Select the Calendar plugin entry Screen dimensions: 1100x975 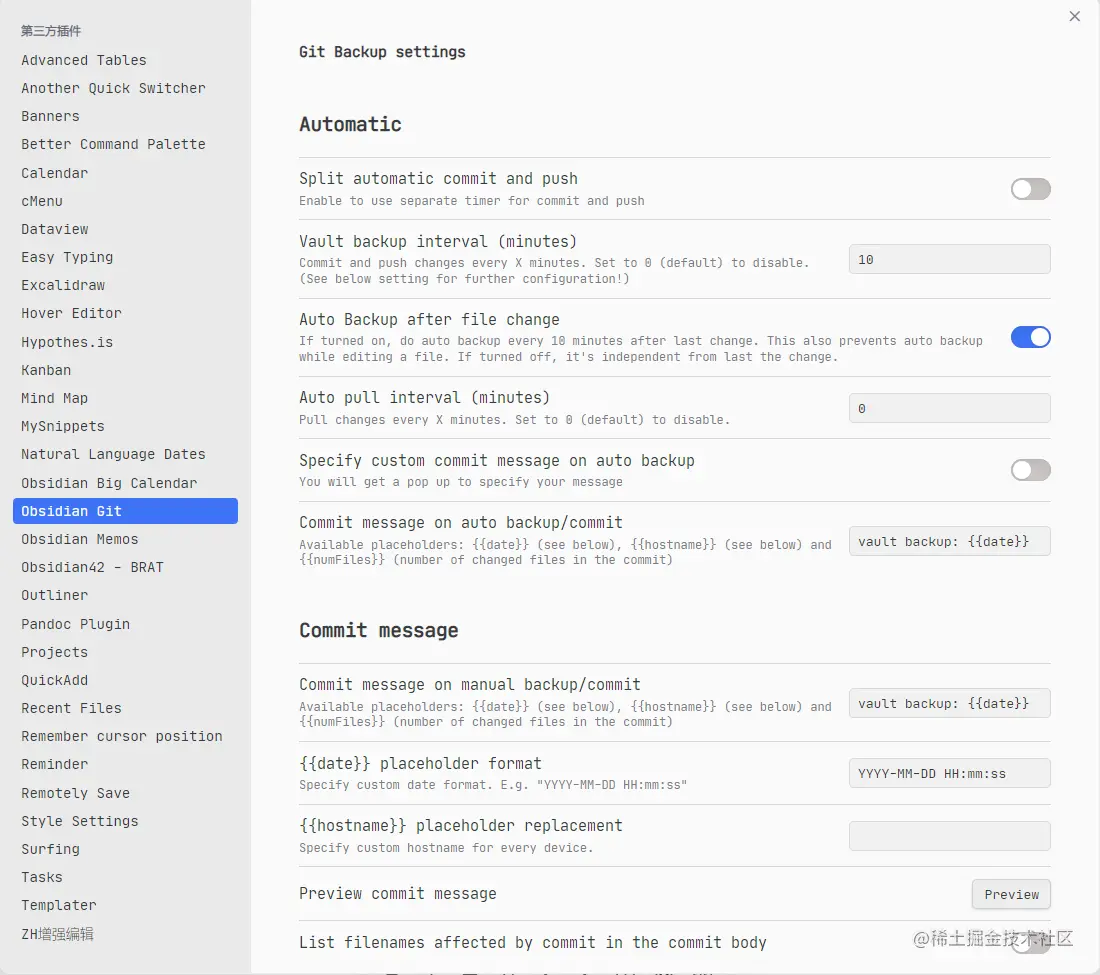point(125,173)
